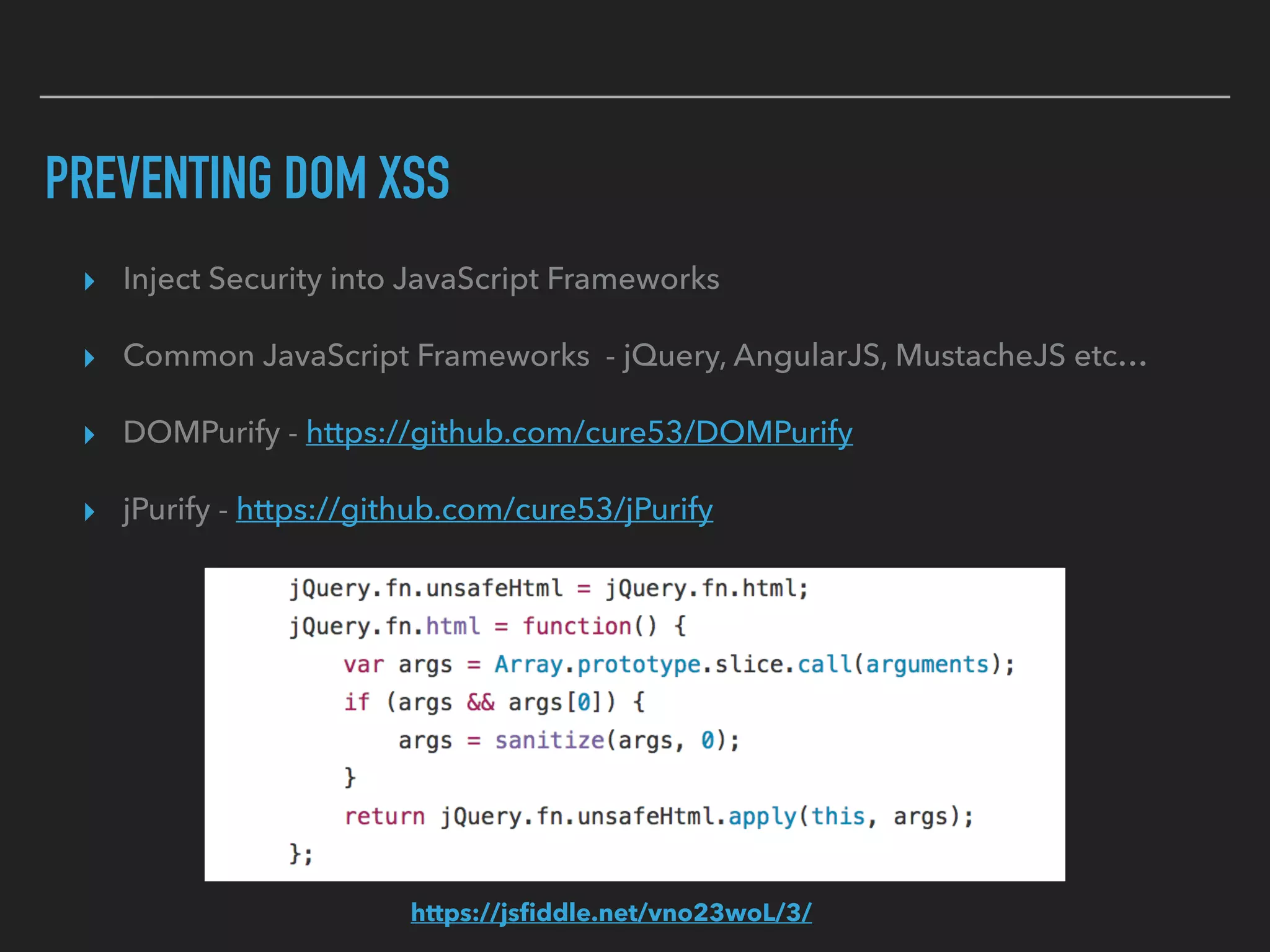
Task: Click the bullet arrow beside 'Common JavaScript Frameworks'
Action: (89, 358)
